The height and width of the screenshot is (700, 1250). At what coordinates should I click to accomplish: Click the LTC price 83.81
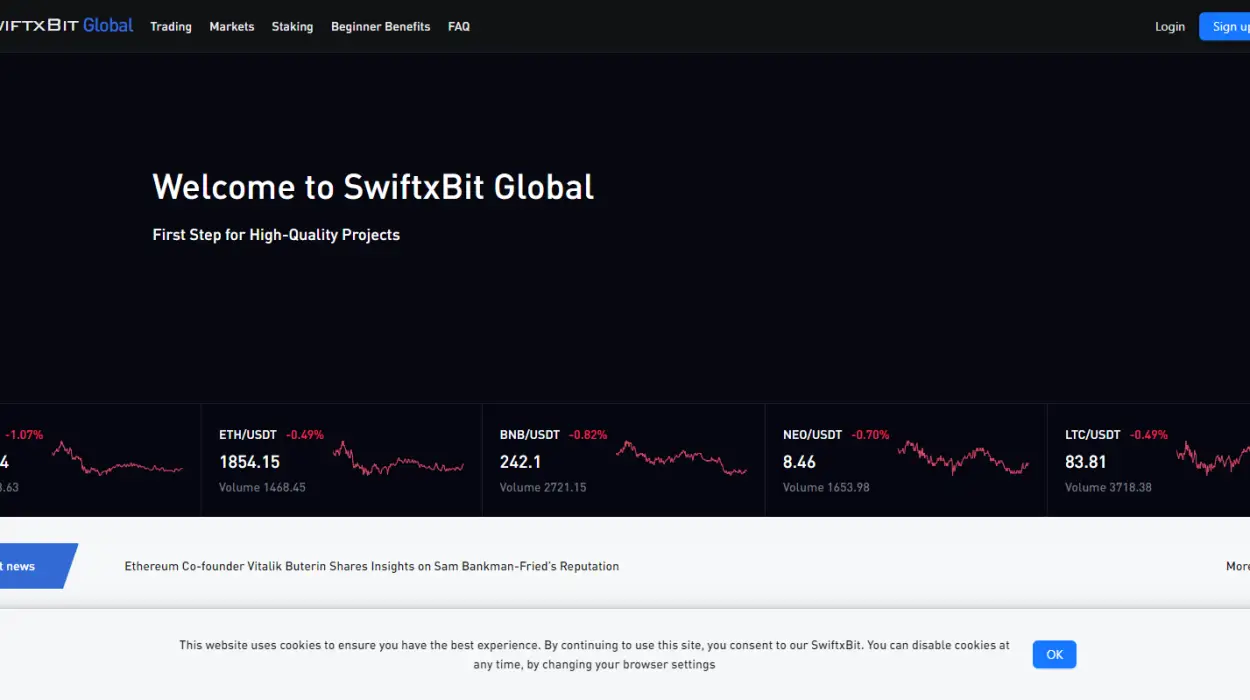[x=1085, y=462]
